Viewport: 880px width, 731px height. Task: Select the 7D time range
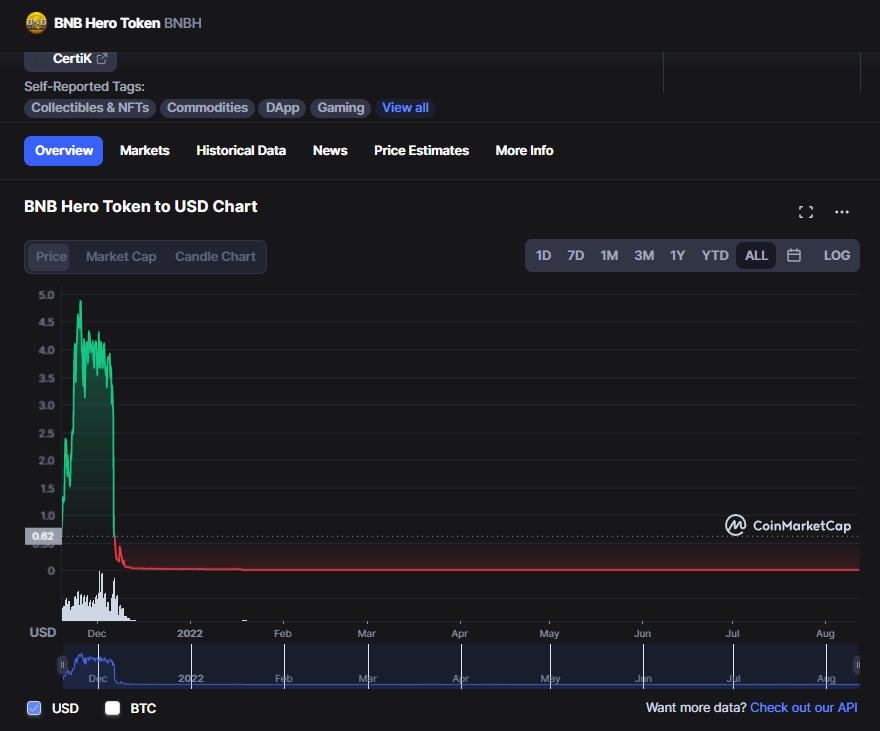point(576,255)
